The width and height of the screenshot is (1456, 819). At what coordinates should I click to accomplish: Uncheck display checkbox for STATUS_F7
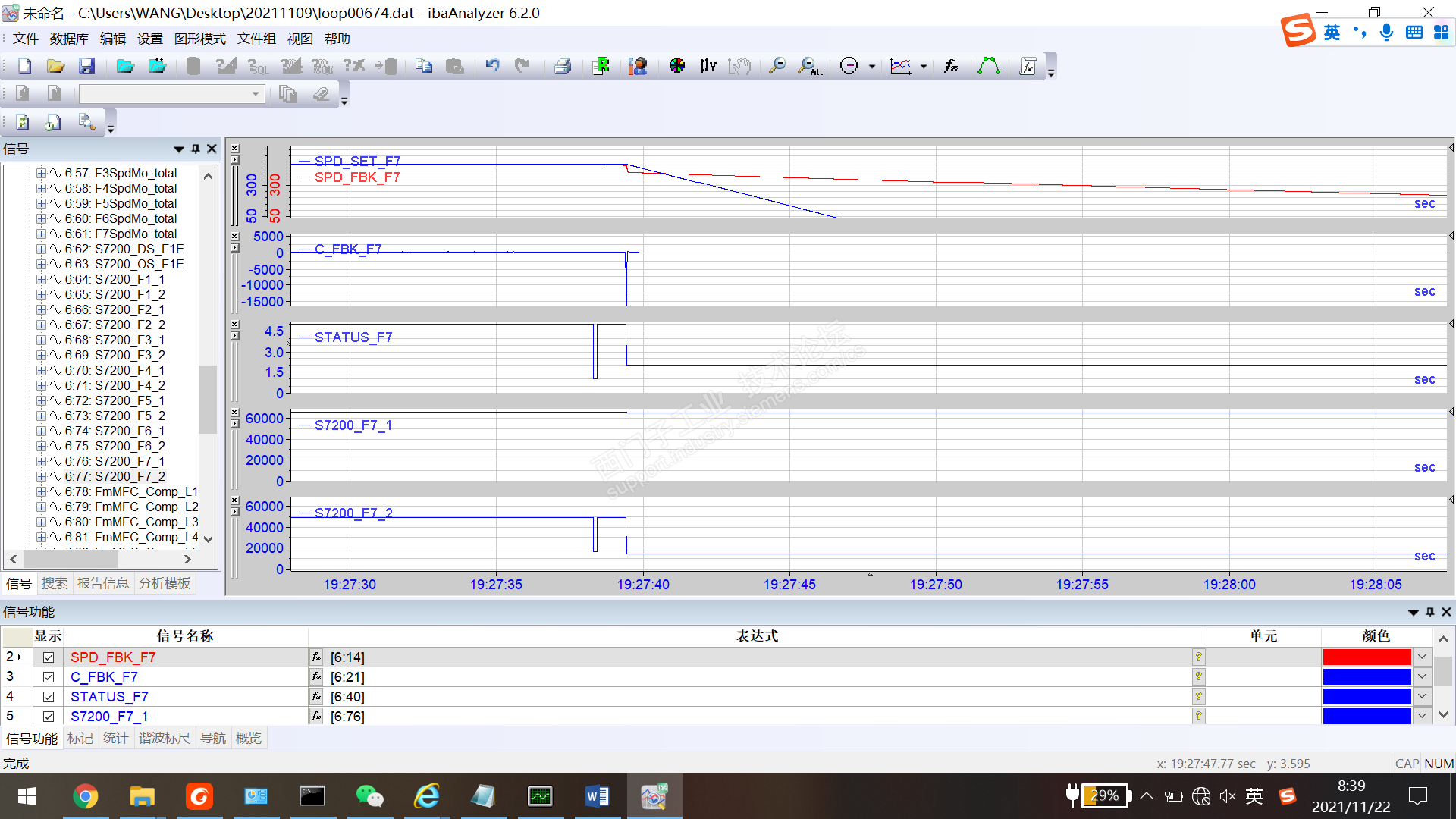point(49,697)
